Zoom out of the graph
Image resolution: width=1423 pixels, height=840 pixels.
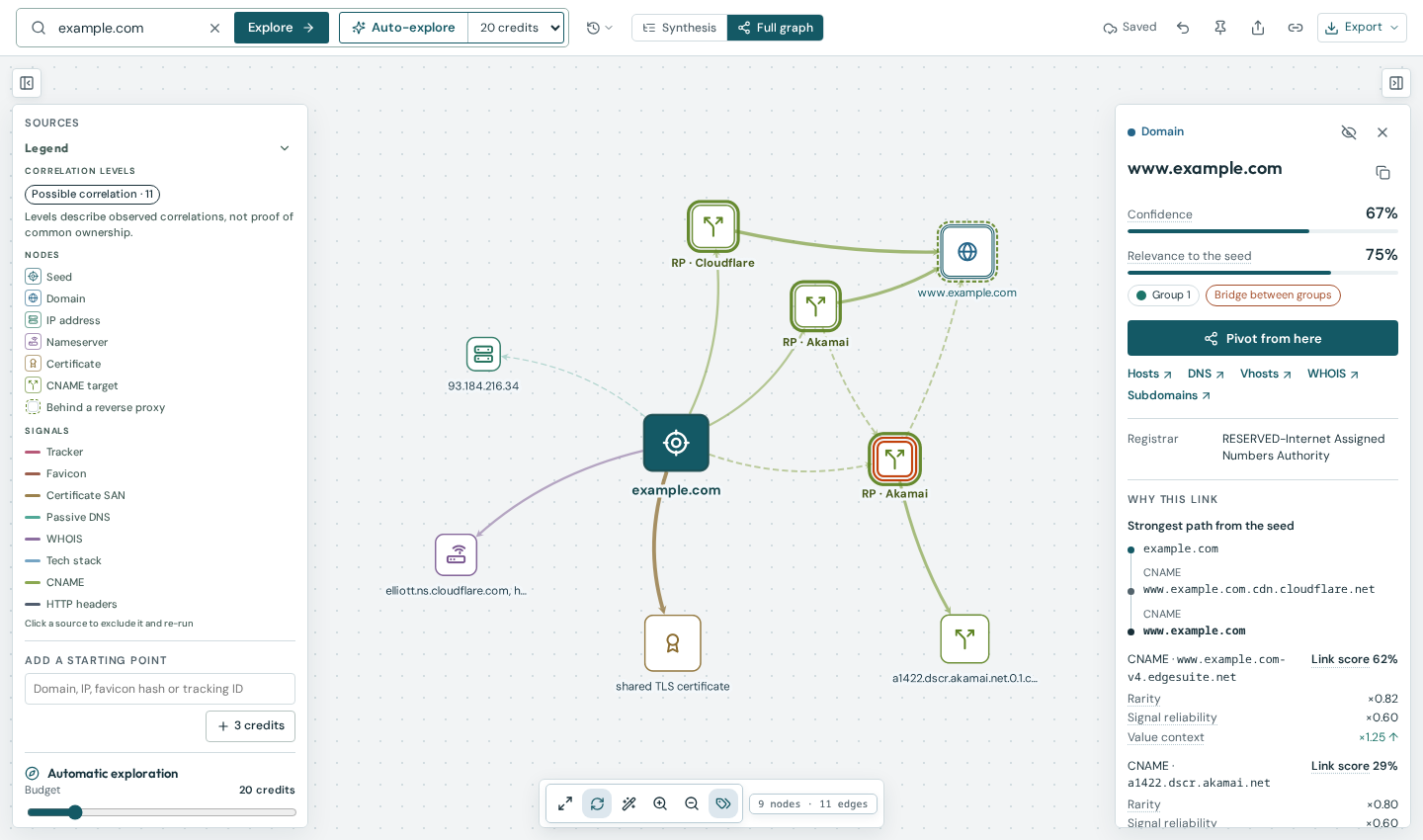tap(692, 803)
